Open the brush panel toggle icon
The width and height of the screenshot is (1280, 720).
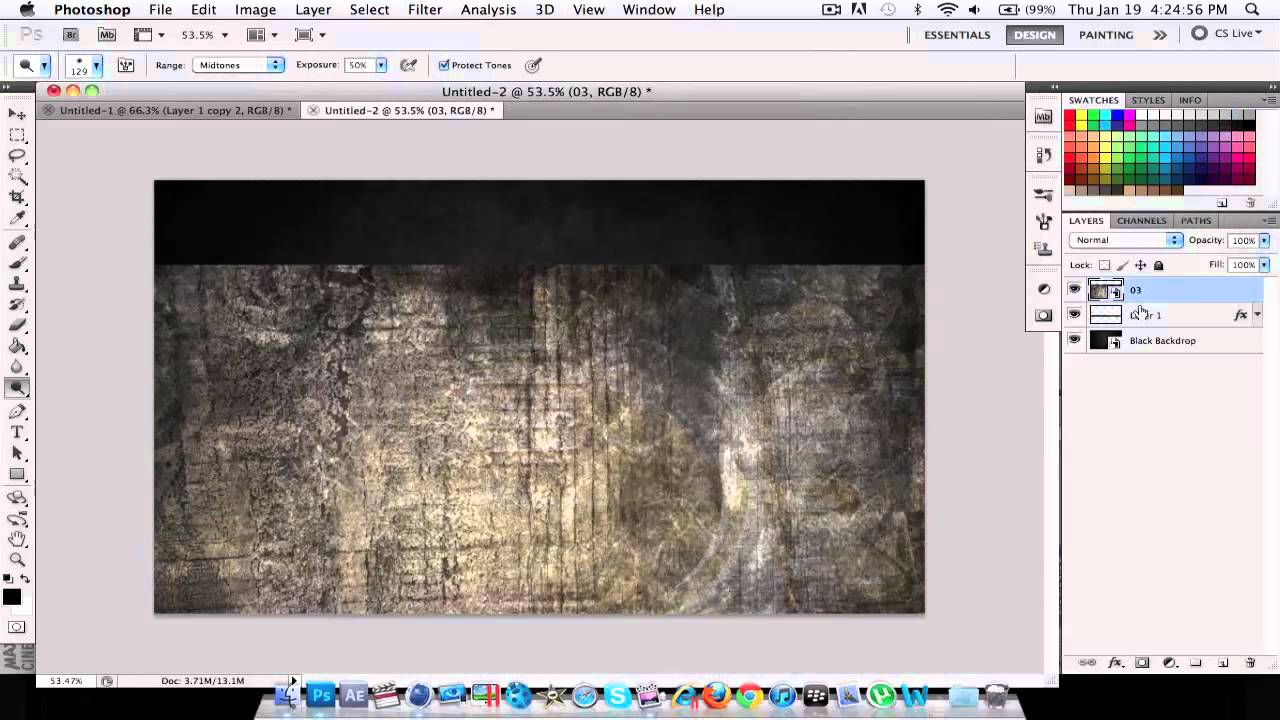click(126, 65)
